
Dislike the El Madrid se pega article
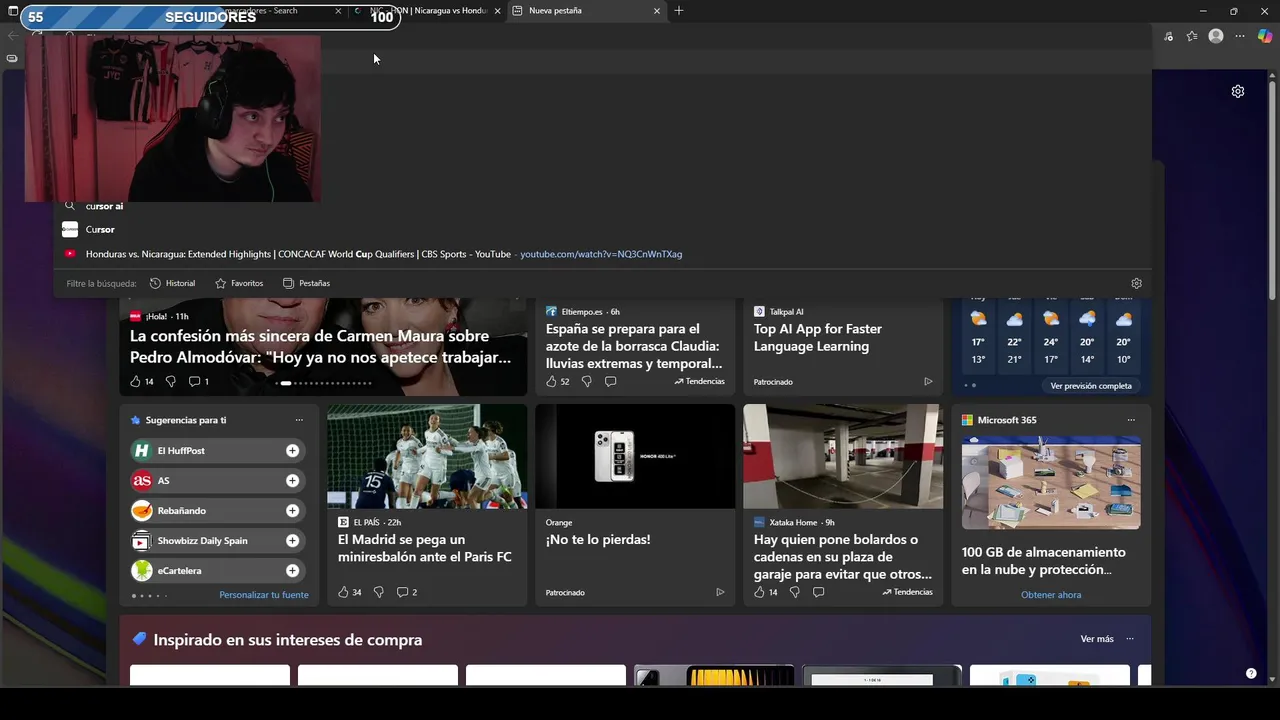click(x=378, y=592)
